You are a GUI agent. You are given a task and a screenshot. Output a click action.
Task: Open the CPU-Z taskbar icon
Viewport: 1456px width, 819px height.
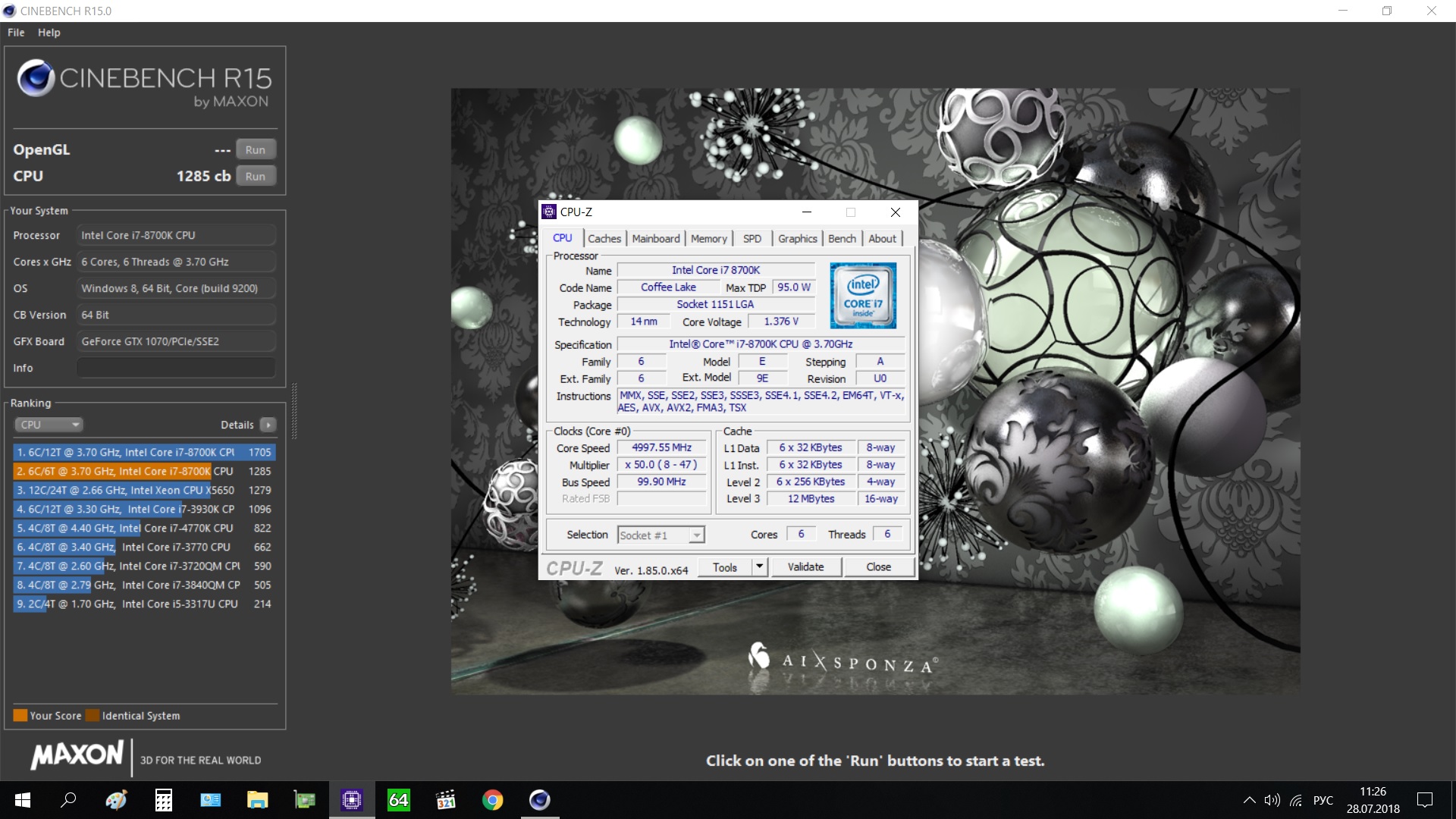(352, 799)
